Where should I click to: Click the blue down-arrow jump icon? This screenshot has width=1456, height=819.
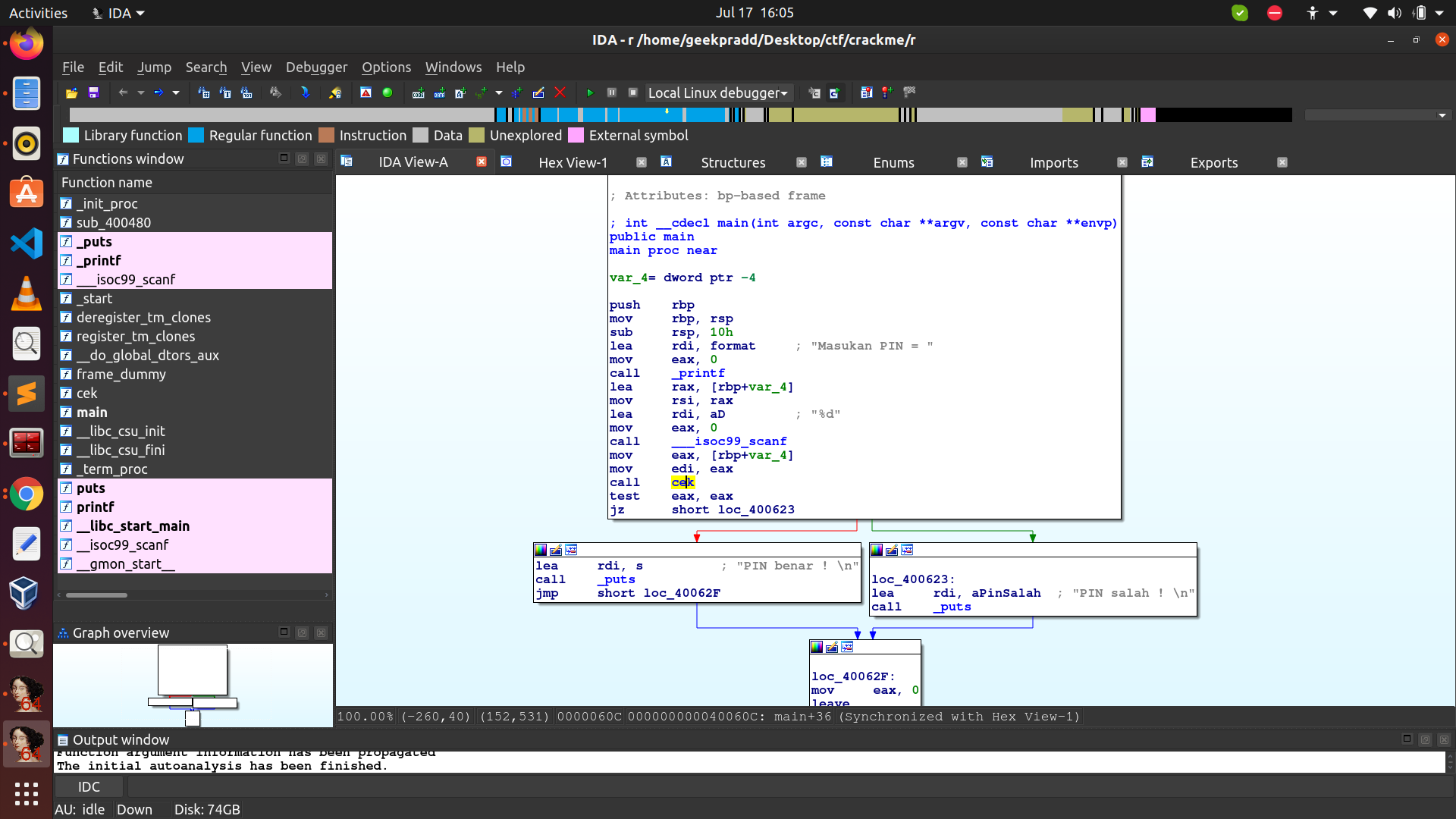point(305,93)
